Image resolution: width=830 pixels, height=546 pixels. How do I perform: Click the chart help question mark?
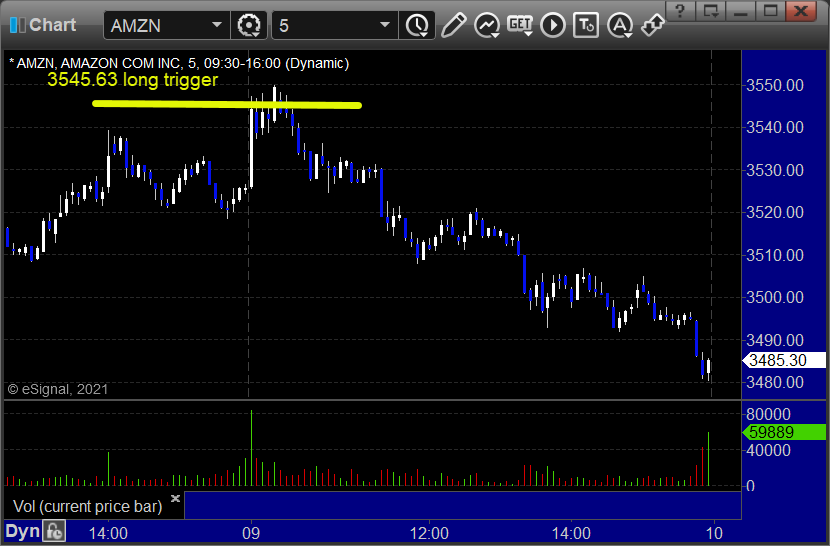pos(680,11)
